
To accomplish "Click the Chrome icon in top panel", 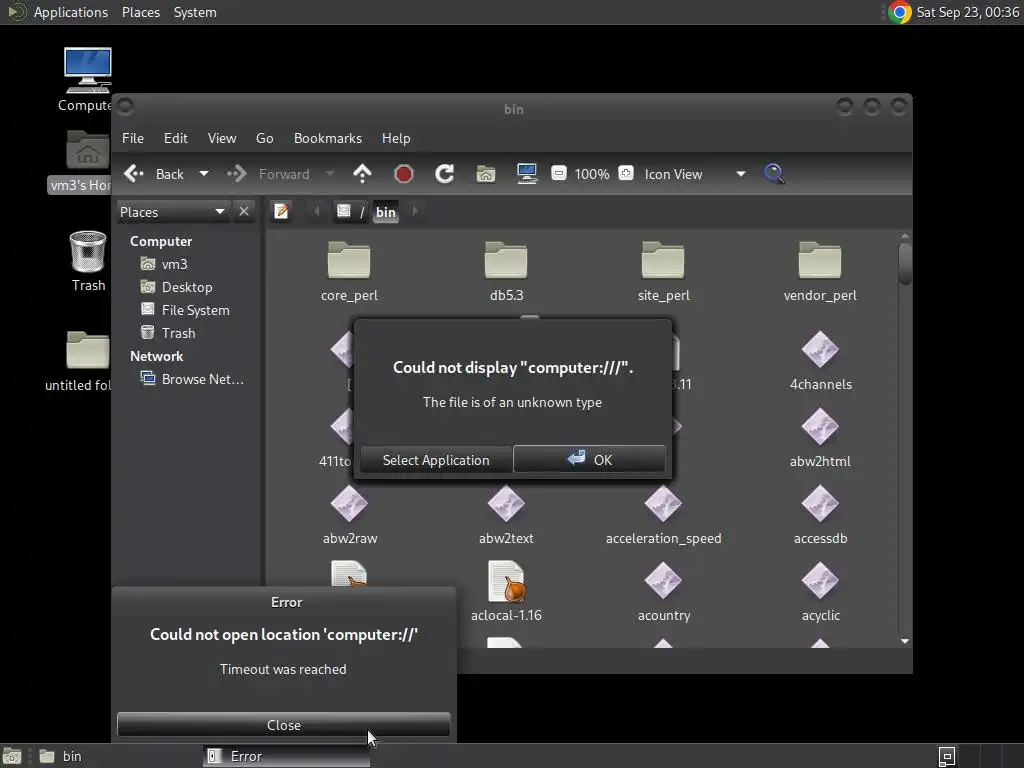I will point(900,12).
